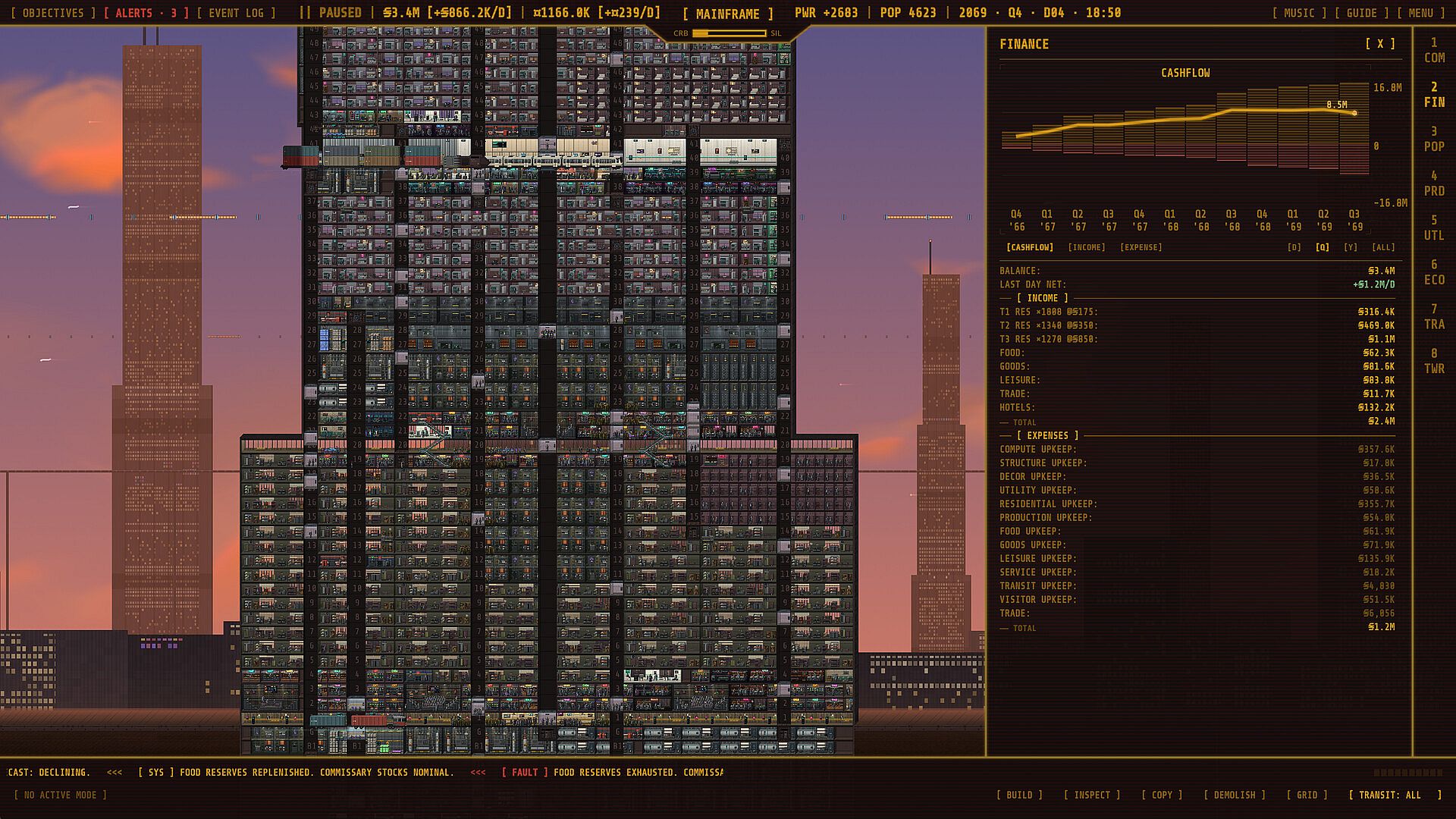The image size is (1456, 819).
Task: Close the Finance panel
Action: pyautogui.click(x=1380, y=44)
